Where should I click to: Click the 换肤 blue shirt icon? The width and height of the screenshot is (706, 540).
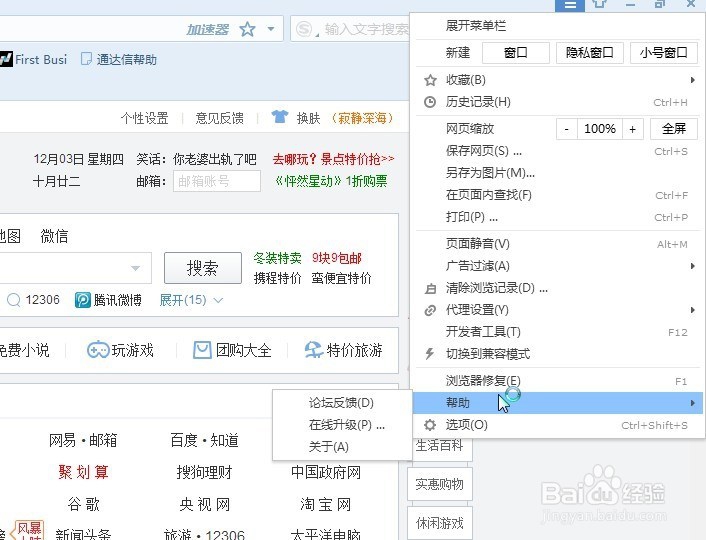280,117
